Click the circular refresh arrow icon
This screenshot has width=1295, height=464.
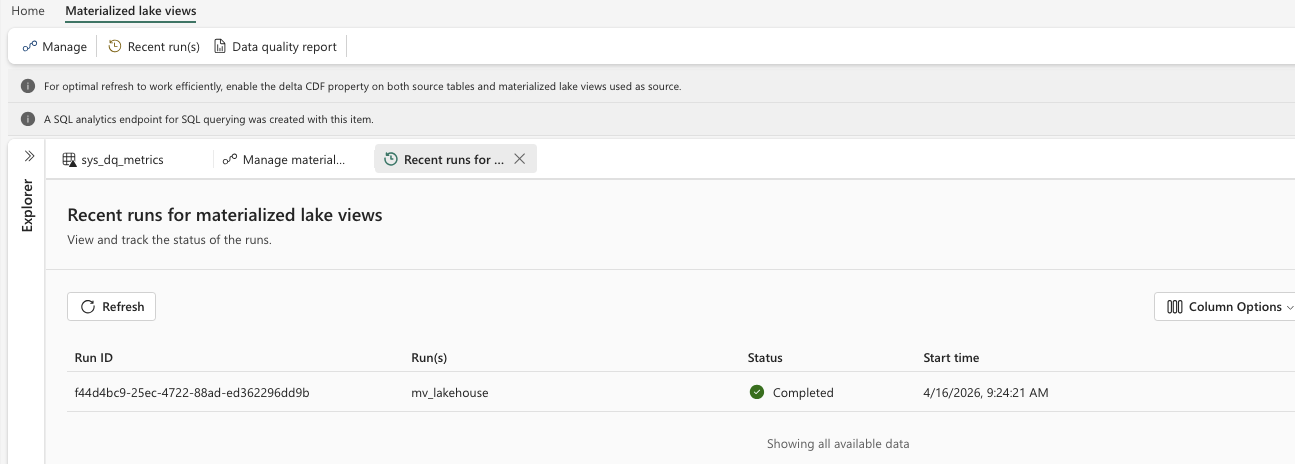tap(88, 307)
